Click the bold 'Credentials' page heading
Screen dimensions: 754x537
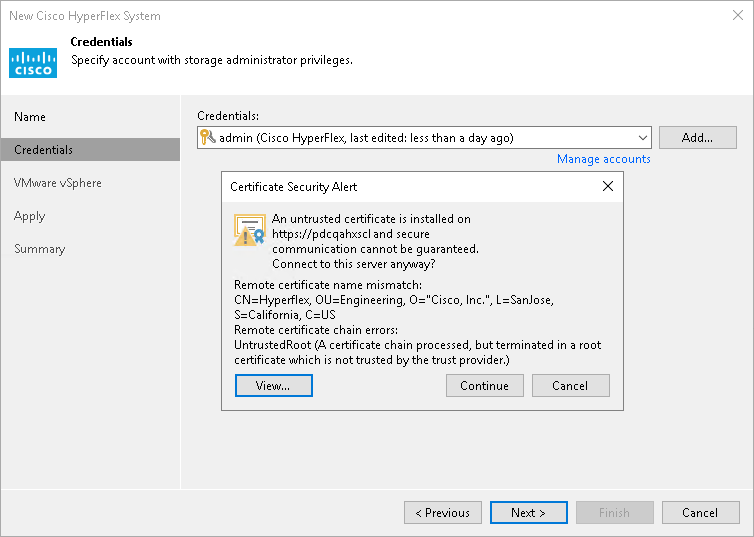101,42
